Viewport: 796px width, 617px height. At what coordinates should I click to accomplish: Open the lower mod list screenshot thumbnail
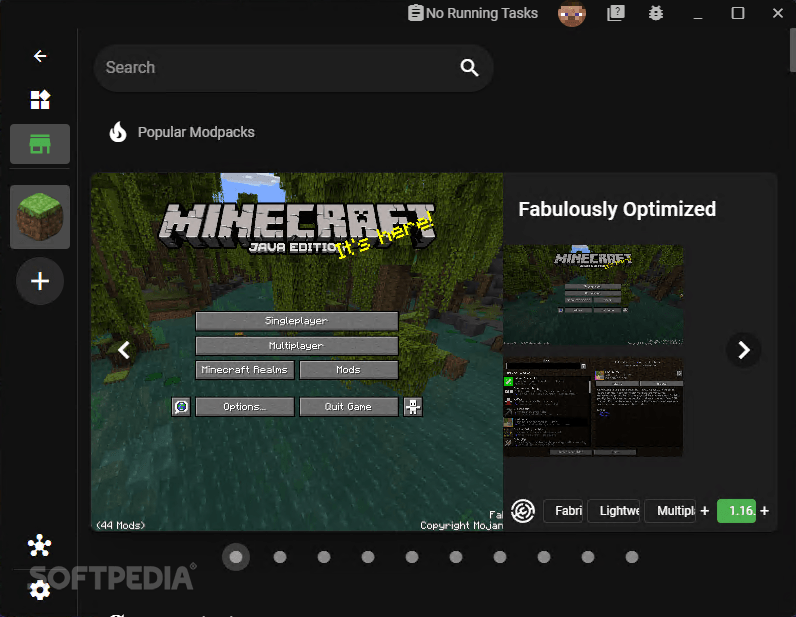pyautogui.click(x=593, y=407)
